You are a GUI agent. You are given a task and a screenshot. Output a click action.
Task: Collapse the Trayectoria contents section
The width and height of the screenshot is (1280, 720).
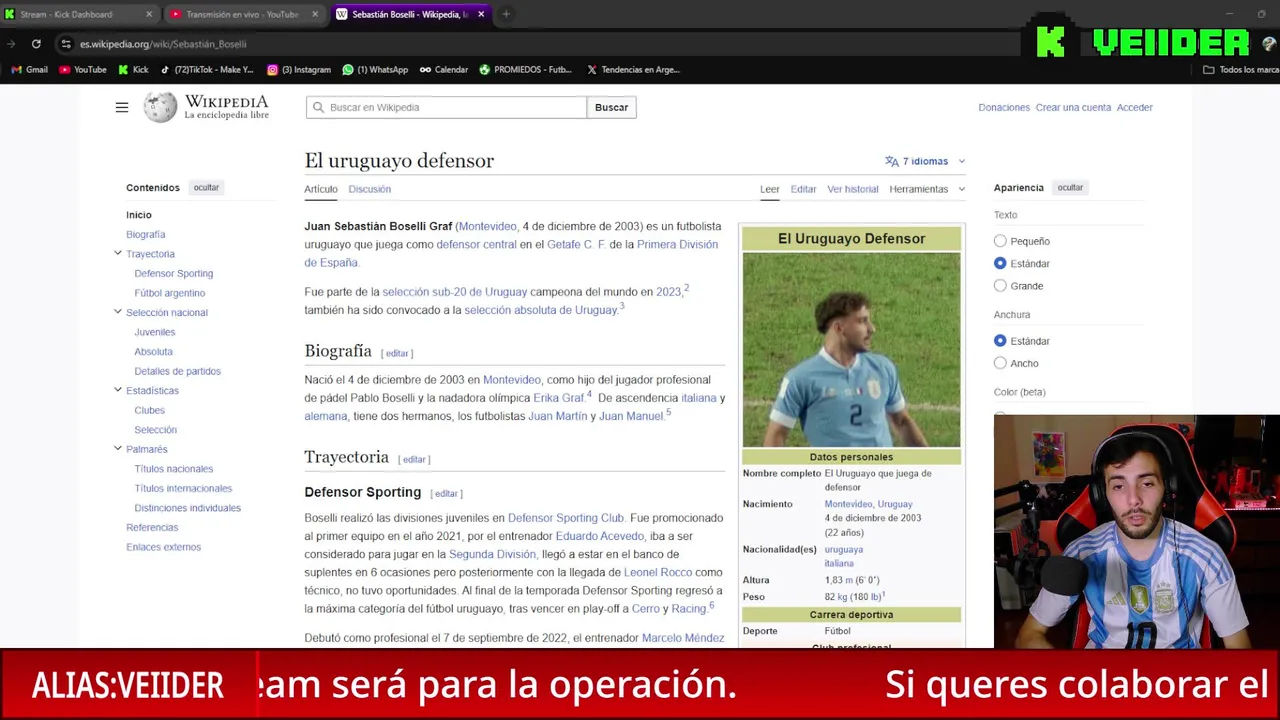pos(118,254)
